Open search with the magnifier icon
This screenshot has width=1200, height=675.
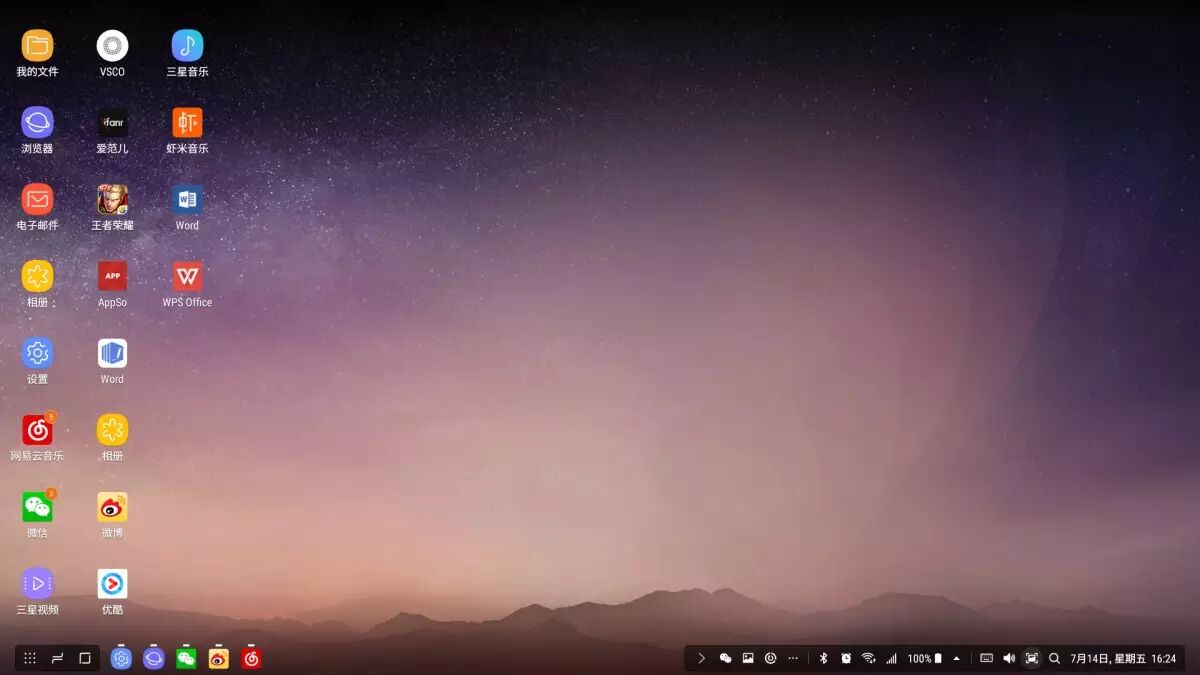tap(1054, 658)
